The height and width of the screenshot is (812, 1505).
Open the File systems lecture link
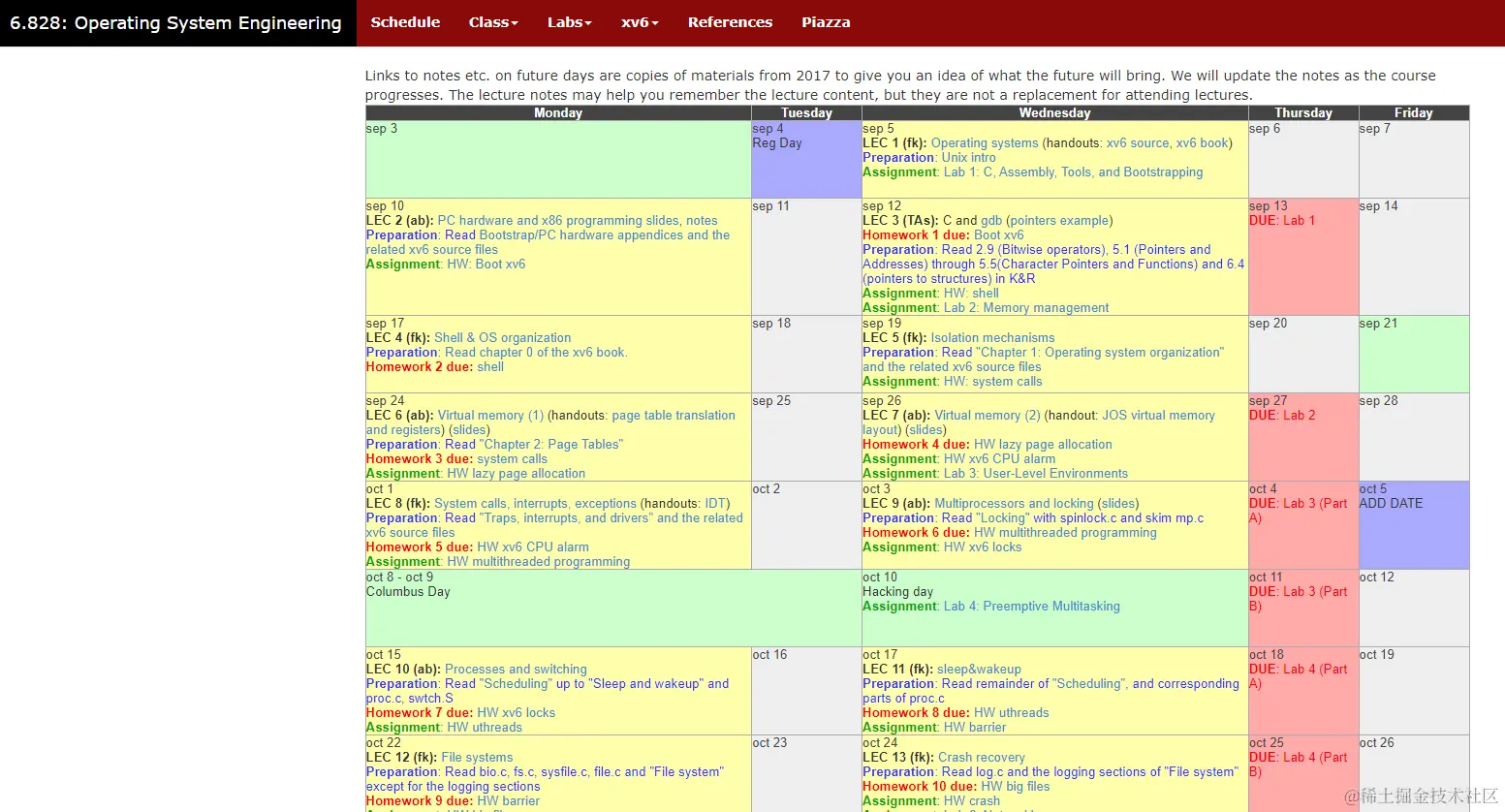pos(477,758)
